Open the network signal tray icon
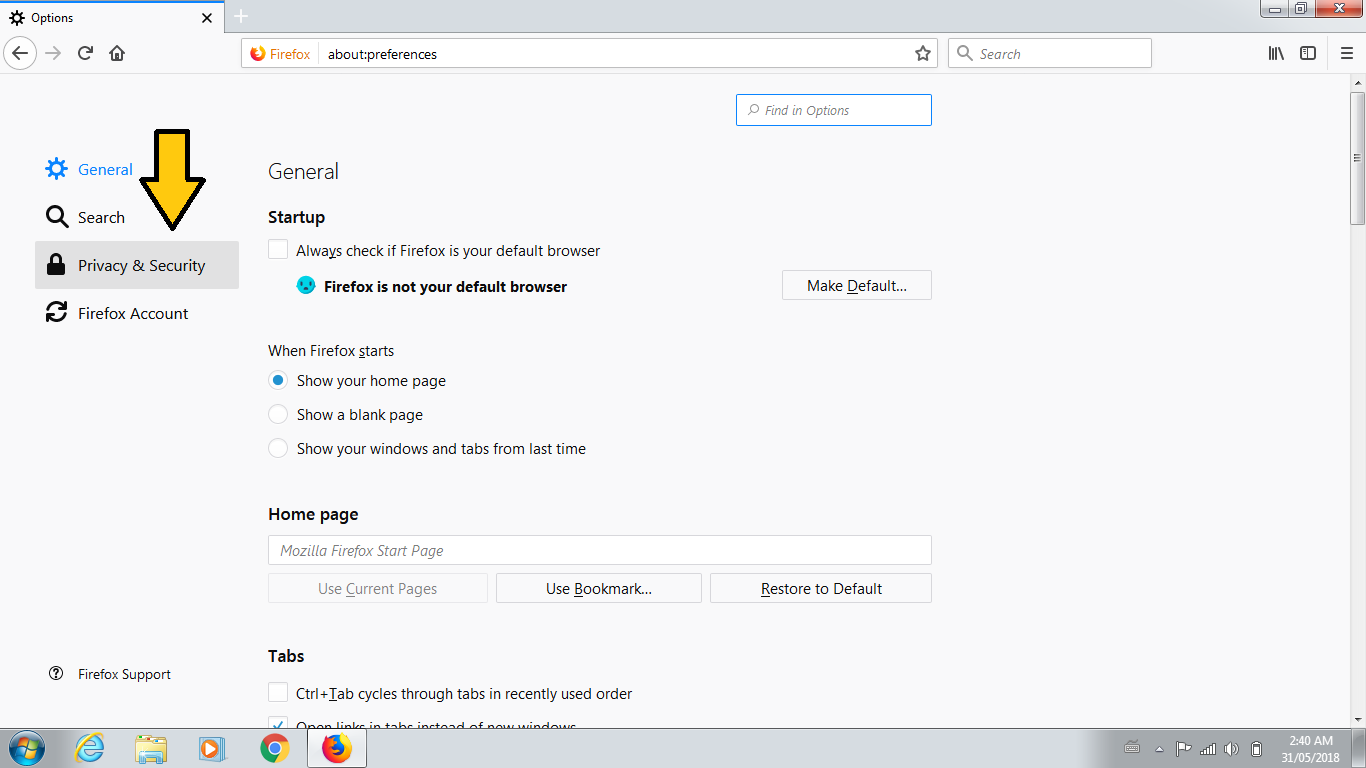 pyautogui.click(x=1208, y=748)
